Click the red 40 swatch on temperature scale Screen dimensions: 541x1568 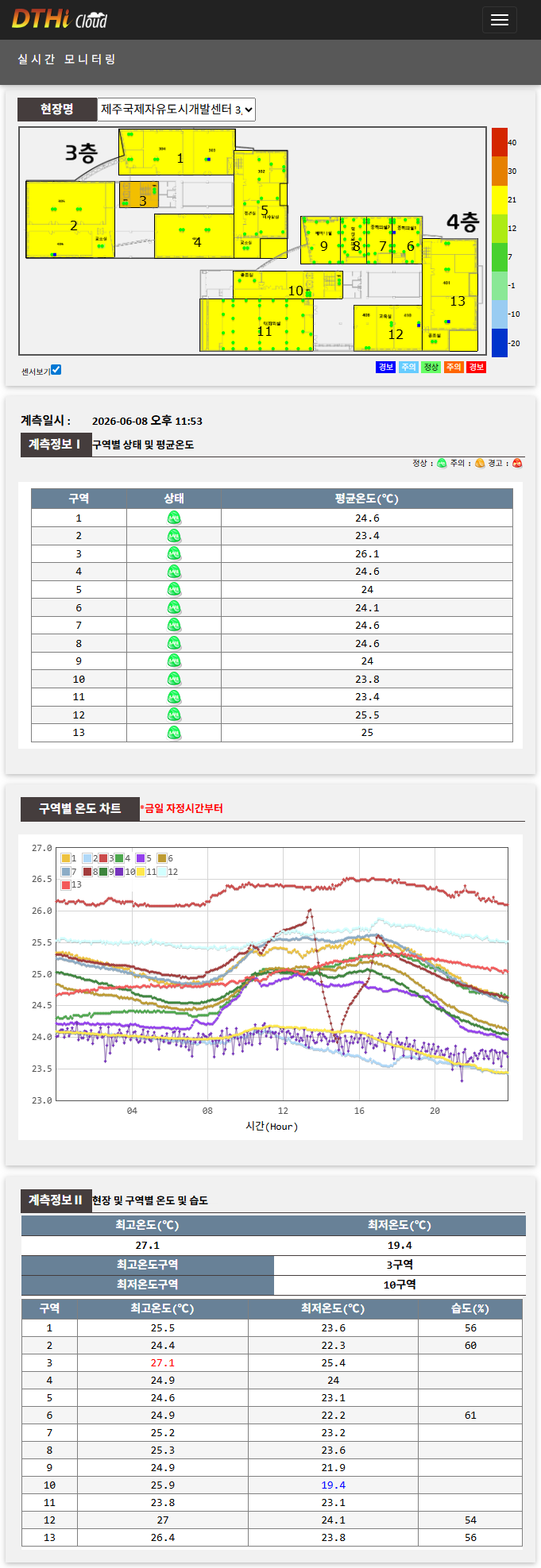(x=499, y=142)
